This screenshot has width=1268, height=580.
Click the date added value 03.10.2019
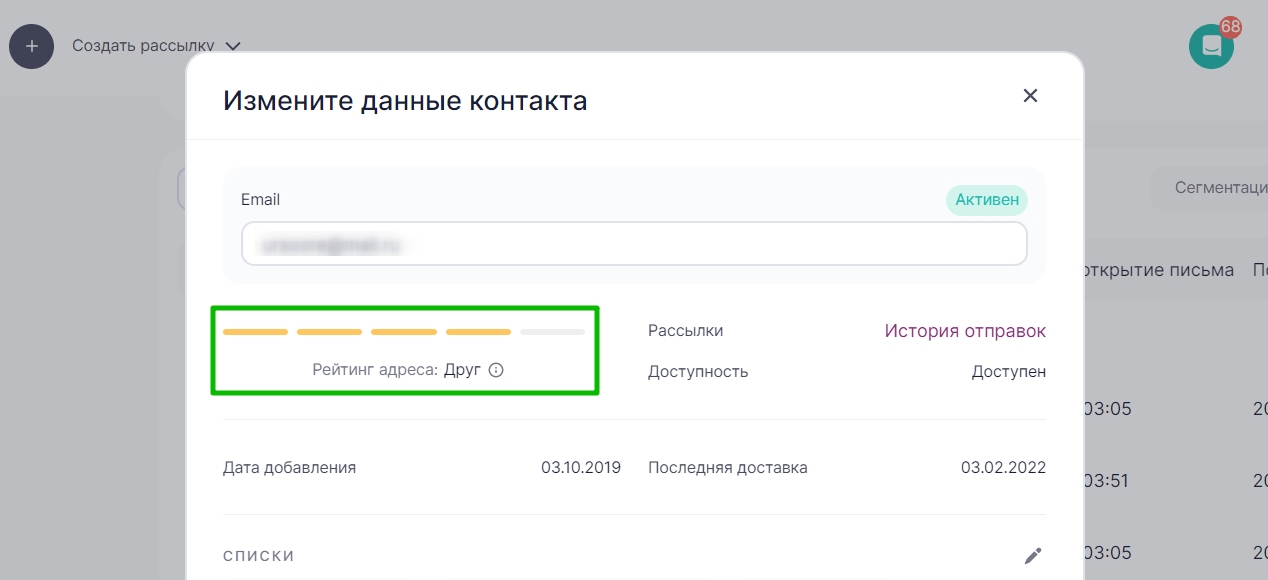(581, 467)
